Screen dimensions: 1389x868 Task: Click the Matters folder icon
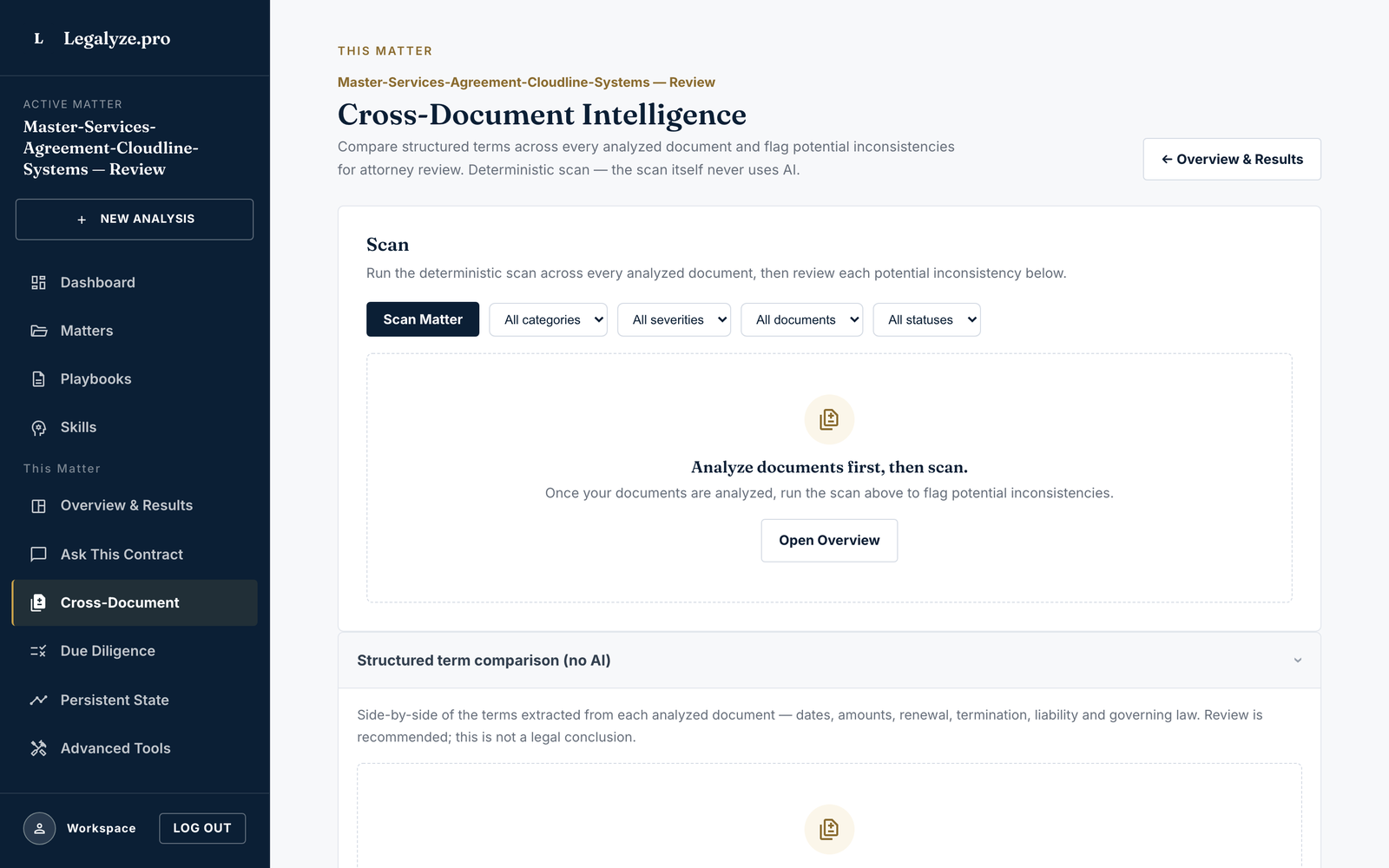(38, 331)
